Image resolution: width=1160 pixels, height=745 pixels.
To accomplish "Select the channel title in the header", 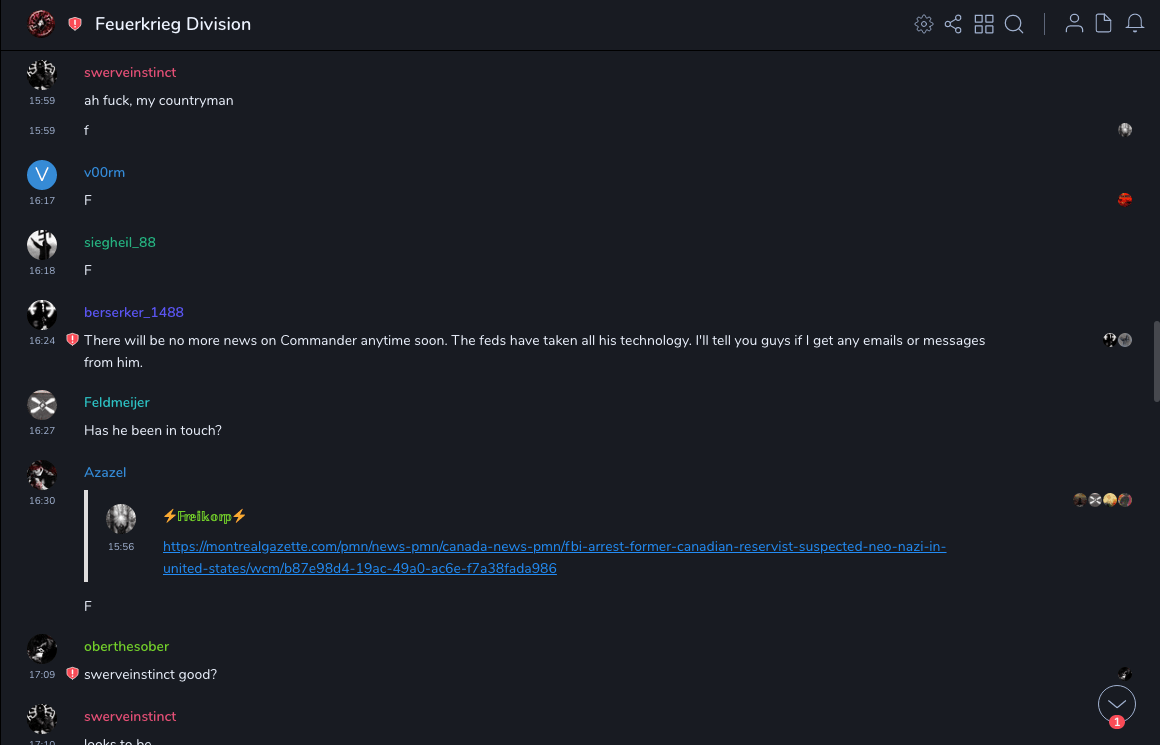I will point(173,24).
